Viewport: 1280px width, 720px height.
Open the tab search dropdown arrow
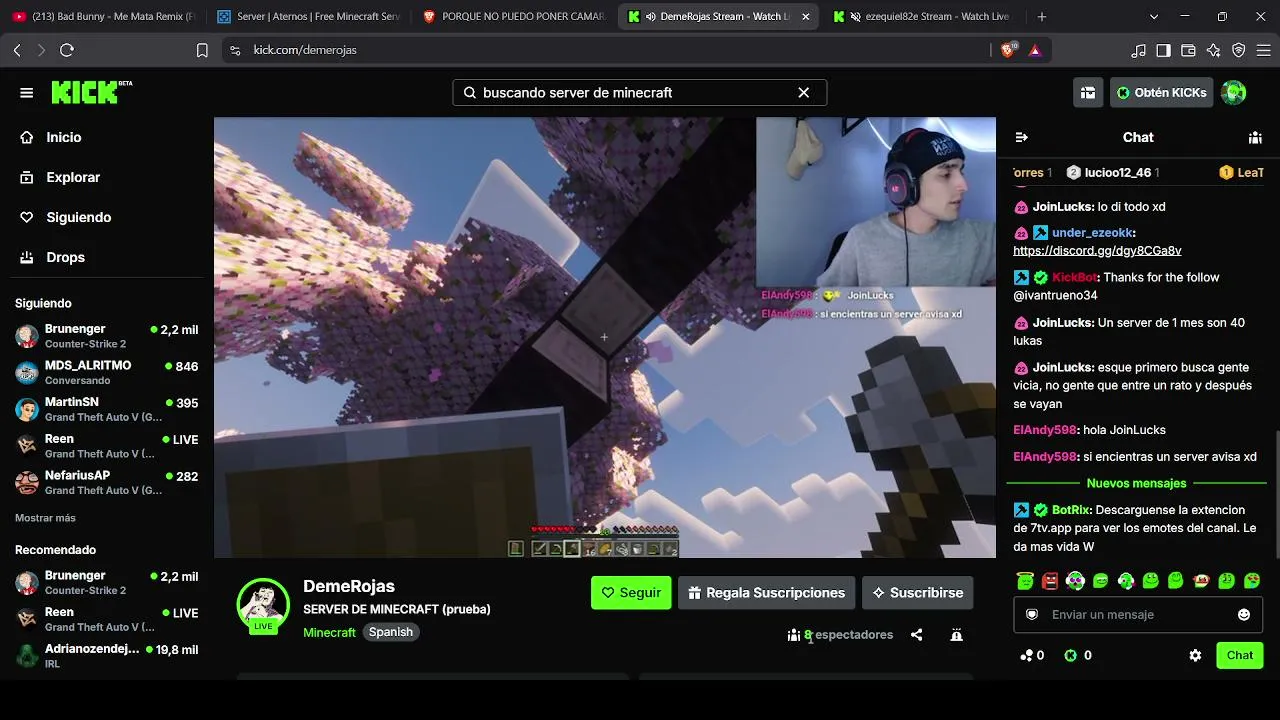pos(1154,16)
